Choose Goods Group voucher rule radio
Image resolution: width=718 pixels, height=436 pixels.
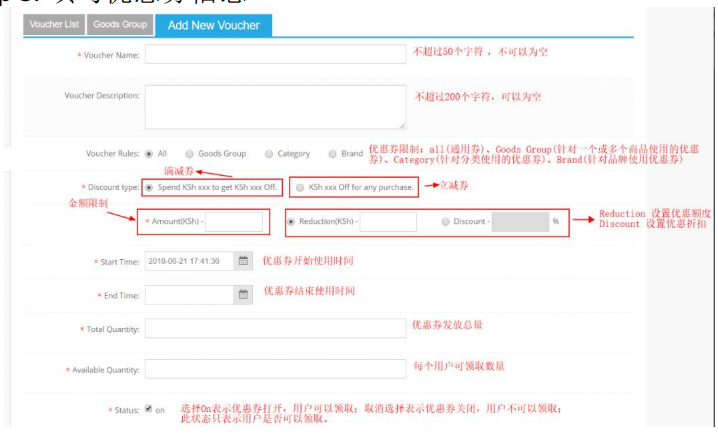[x=189, y=154]
